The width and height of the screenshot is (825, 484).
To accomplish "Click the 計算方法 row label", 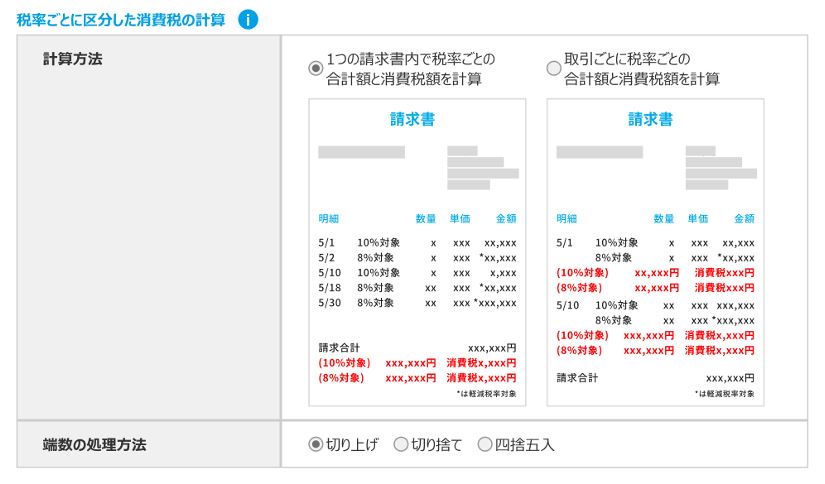I will pos(73,59).
